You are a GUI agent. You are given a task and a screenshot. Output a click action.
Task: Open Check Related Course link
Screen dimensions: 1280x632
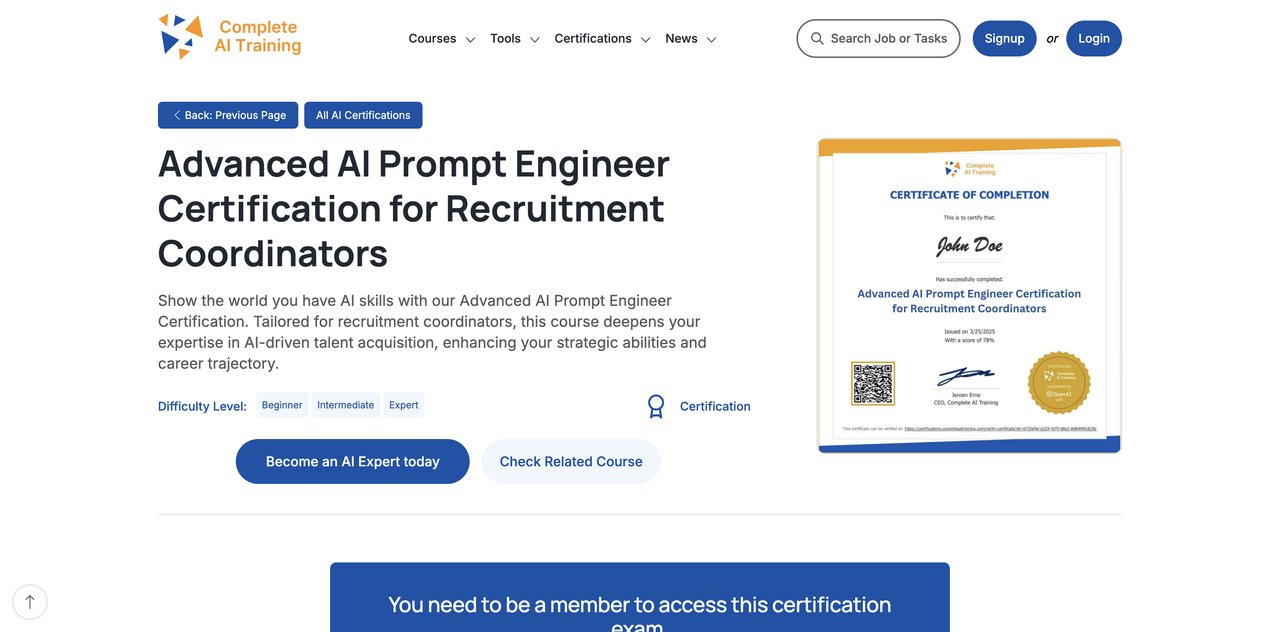571,461
